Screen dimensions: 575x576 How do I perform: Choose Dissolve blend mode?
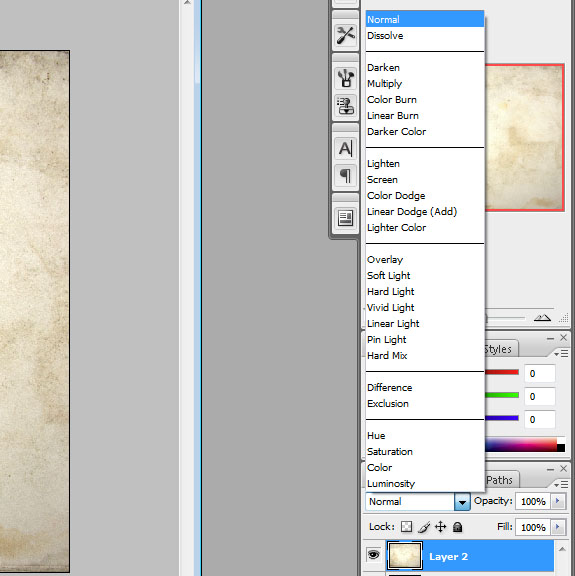pyautogui.click(x=425, y=36)
